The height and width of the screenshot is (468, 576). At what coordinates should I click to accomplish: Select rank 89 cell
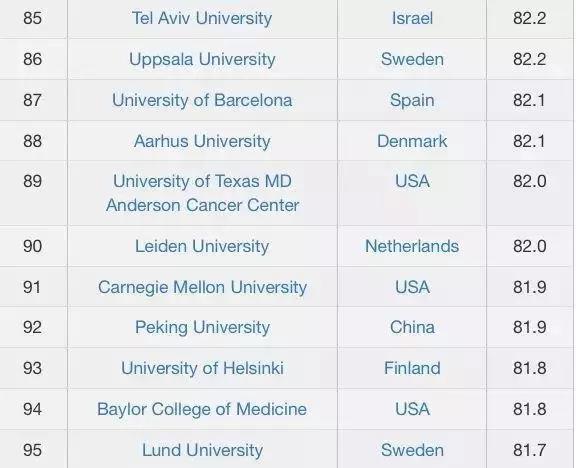(x=33, y=193)
